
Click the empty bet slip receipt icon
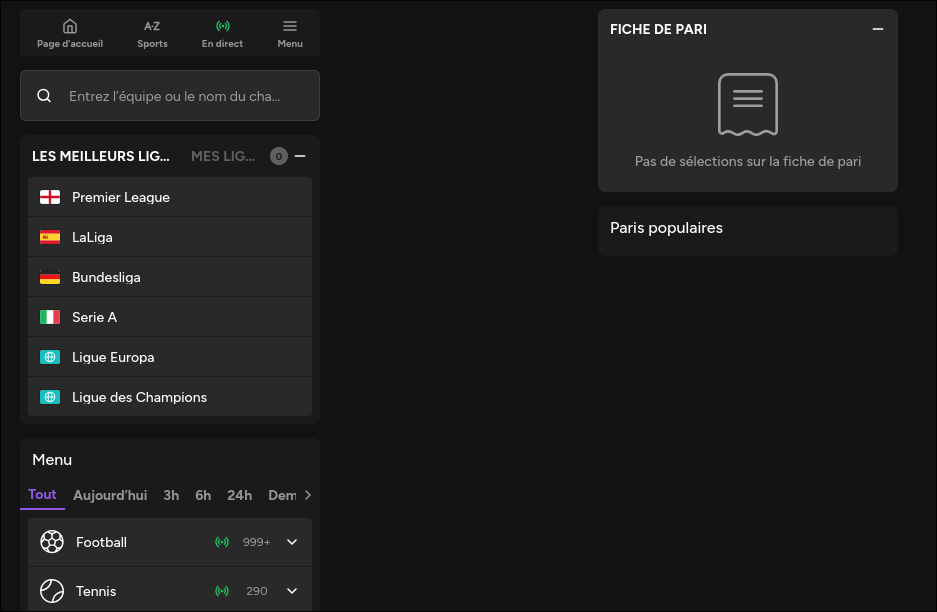(x=748, y=105)
